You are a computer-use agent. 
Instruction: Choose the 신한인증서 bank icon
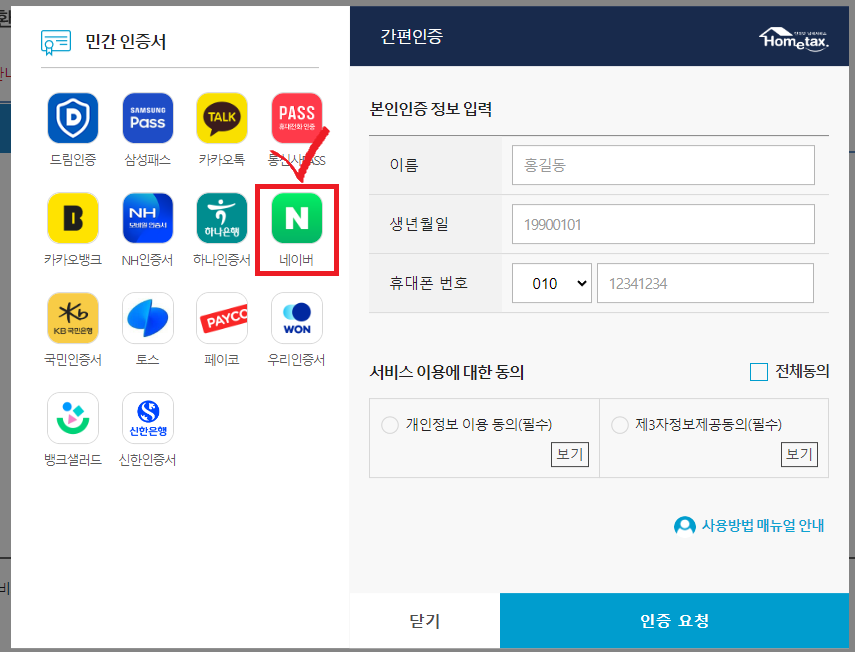click(x=147, y=418)
